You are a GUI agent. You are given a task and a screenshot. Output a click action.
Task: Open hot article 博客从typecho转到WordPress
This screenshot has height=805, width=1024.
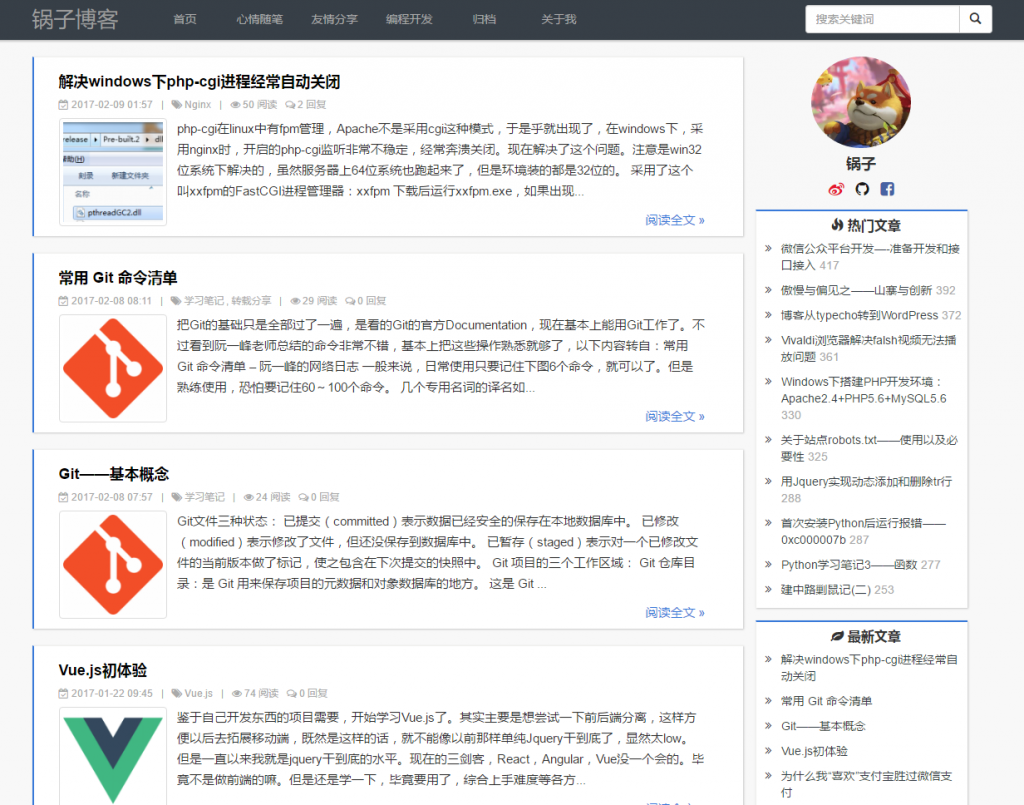pos(859,315)
